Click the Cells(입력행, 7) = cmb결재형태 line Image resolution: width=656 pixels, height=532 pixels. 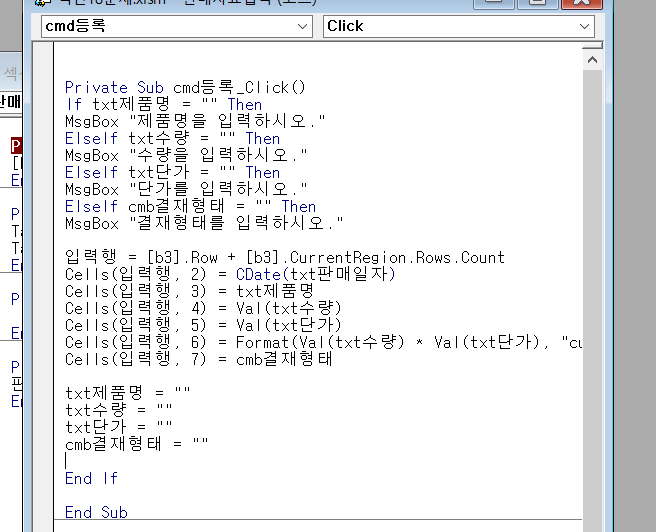[198, 359]
